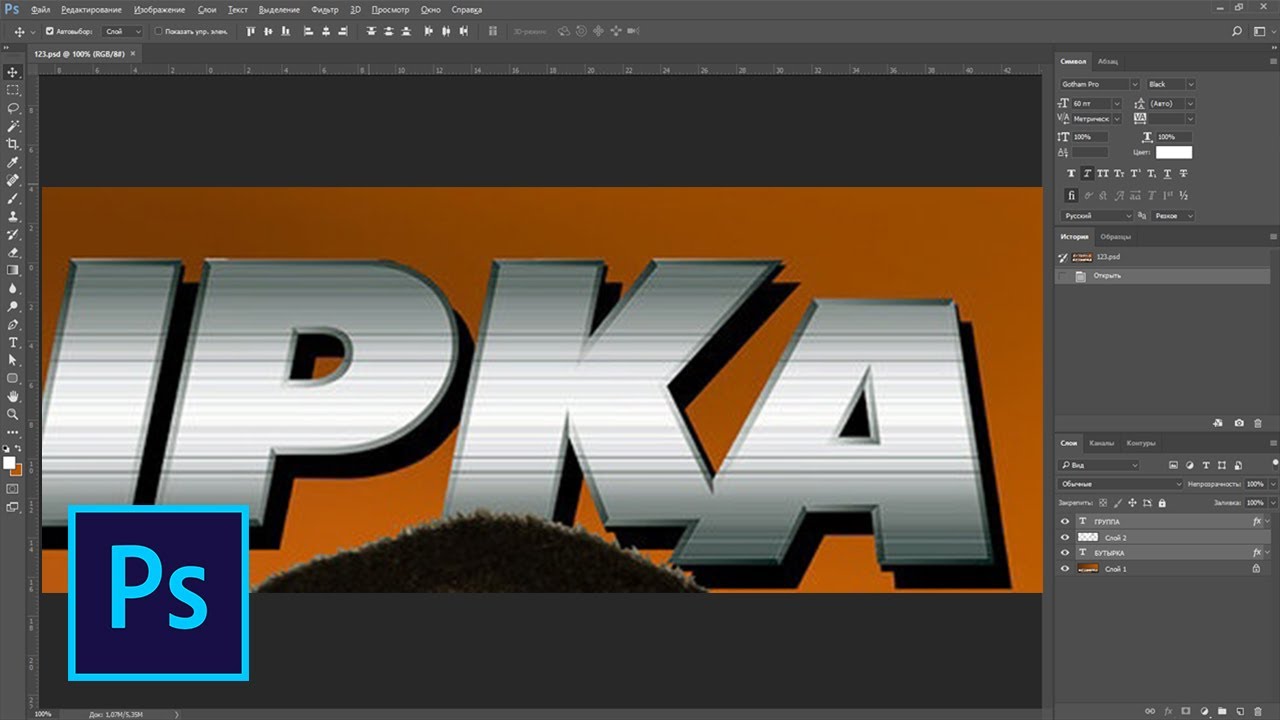1280x720 pixels.
Task: Click the delete layer trash icon
Action: [1257, 711]
